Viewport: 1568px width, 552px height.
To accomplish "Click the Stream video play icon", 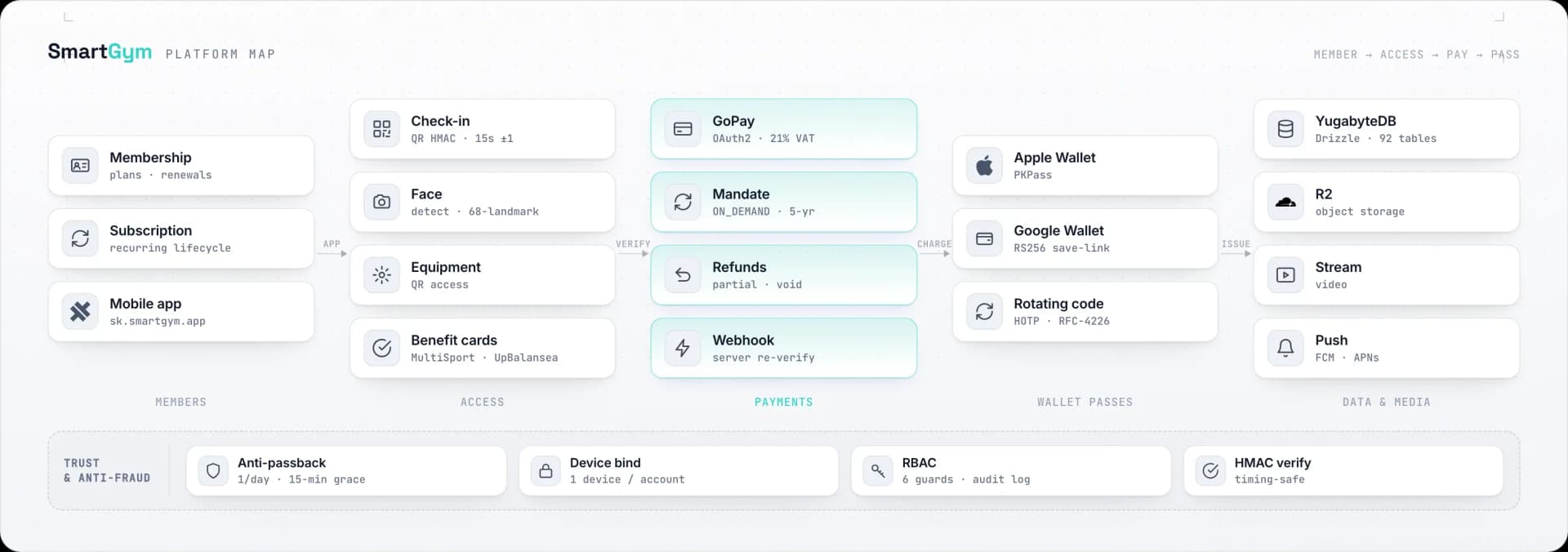I will click(1285, 275).
